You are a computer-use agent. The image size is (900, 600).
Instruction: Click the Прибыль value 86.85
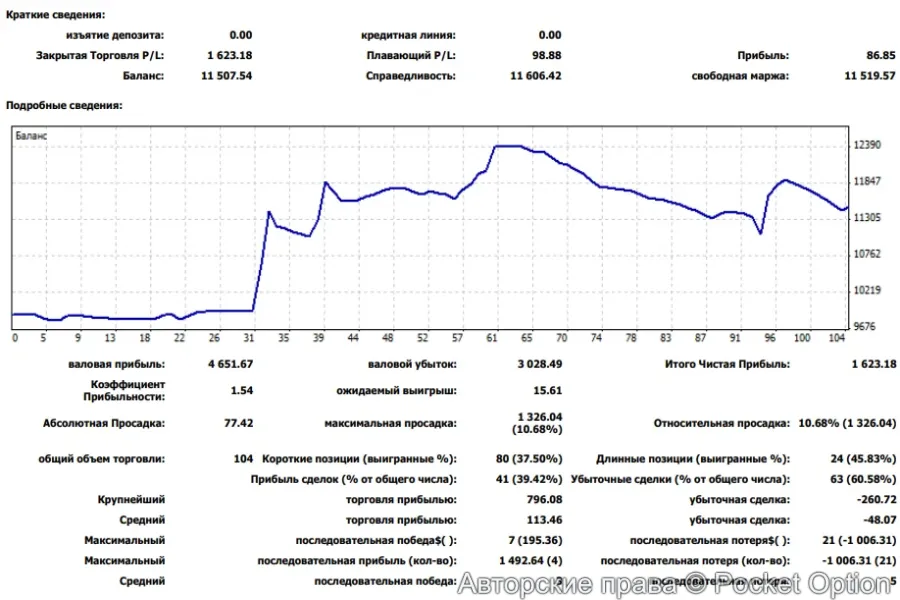(x=881, y=55)
